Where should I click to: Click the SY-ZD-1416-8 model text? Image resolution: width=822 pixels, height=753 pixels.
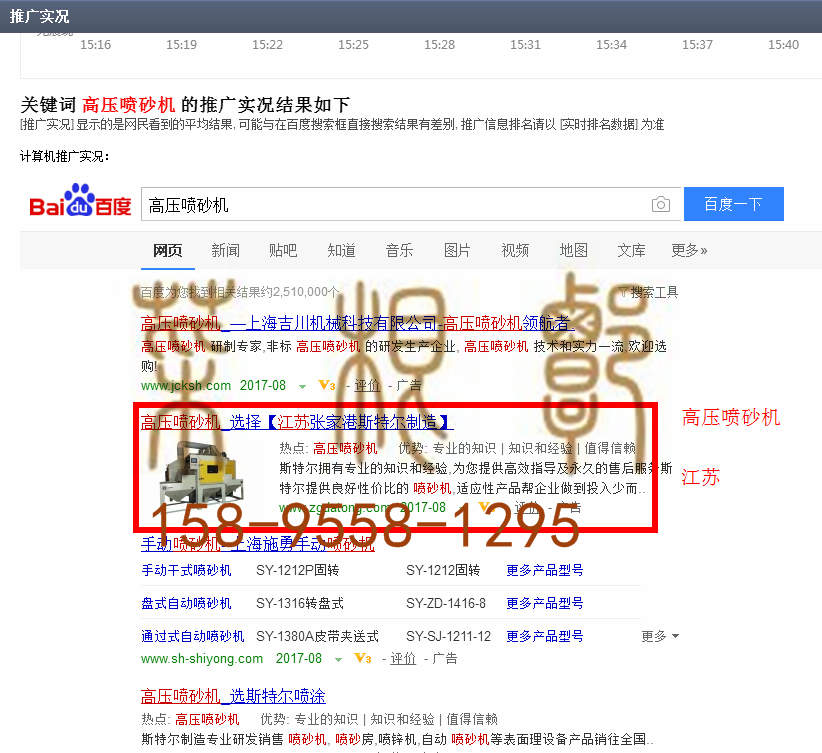[x=446, y=603]
